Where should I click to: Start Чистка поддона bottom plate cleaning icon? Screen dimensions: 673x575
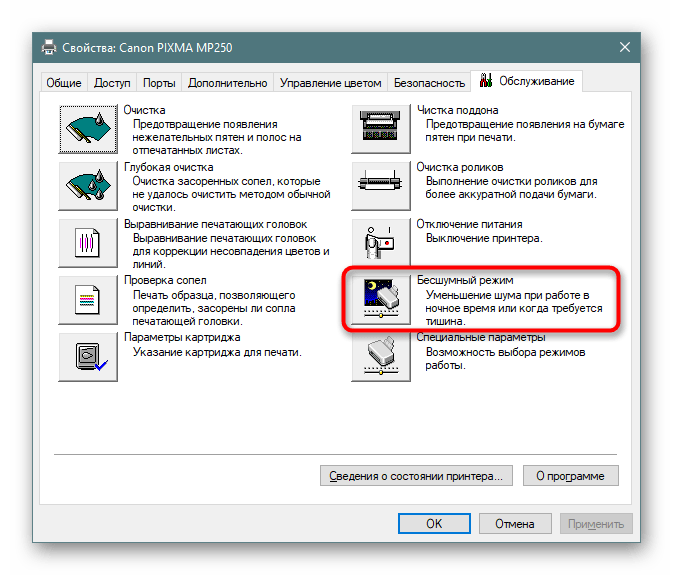click(x=381, y=129)
